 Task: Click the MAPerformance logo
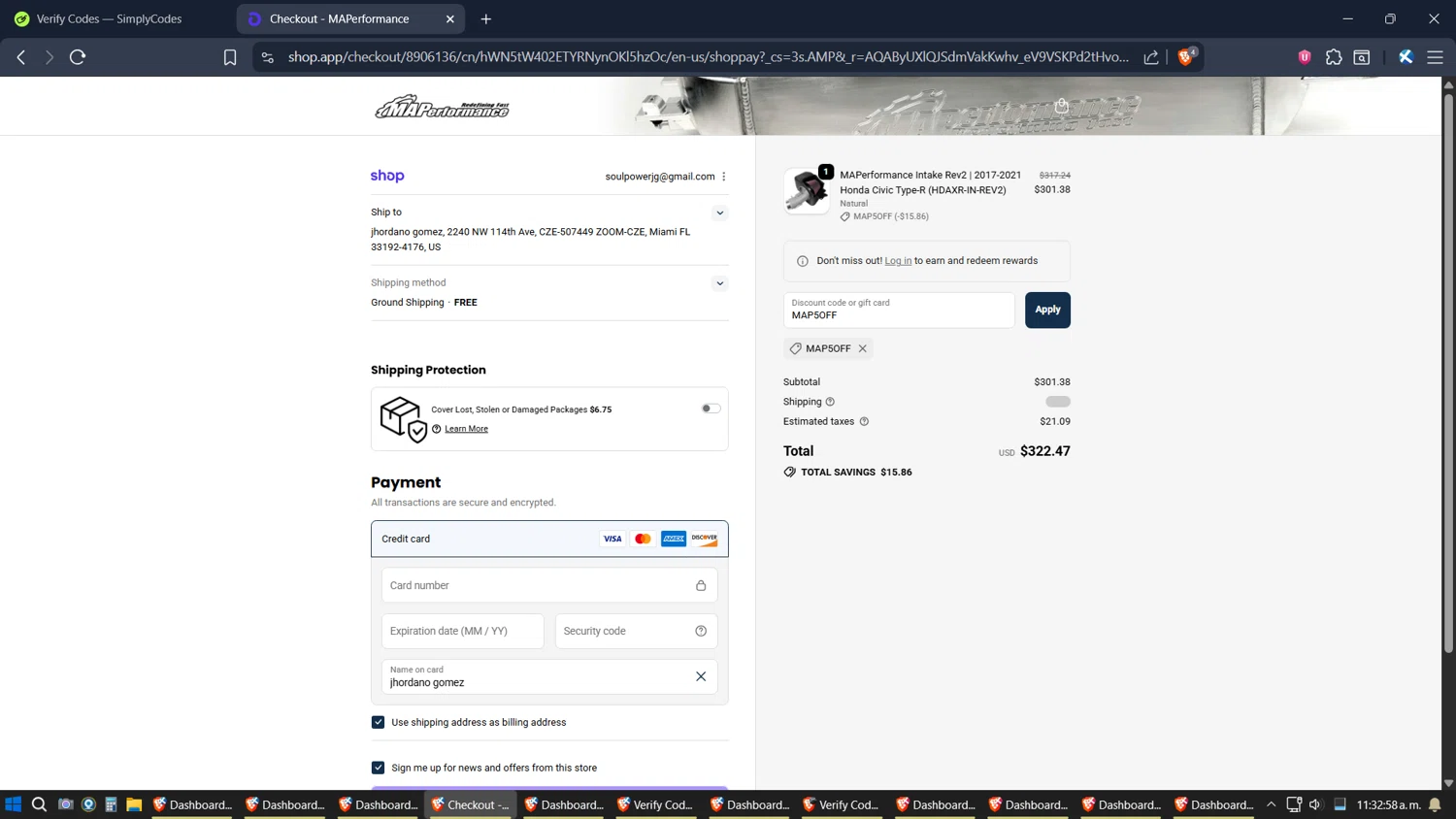point(443,106)
